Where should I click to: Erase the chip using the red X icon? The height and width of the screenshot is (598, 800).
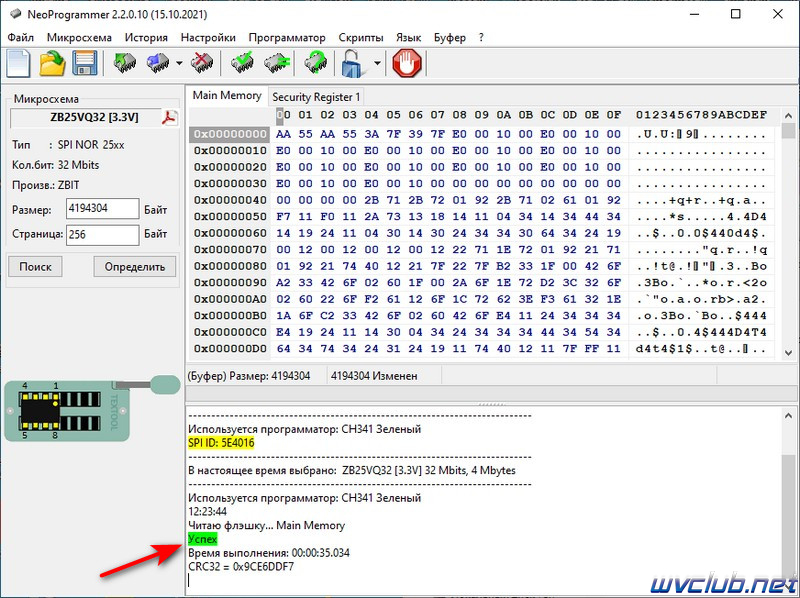pyautogui.click(x=202, y=63)
